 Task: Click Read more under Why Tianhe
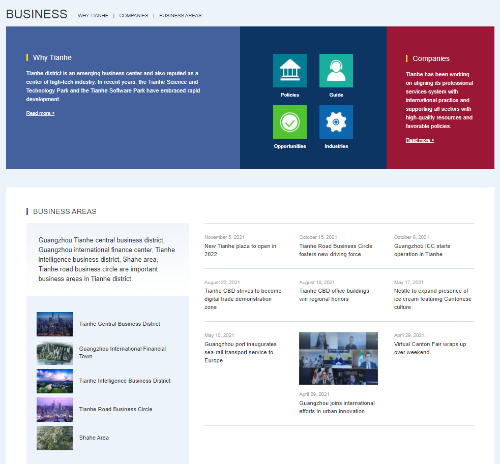click(x=40, y=113)
